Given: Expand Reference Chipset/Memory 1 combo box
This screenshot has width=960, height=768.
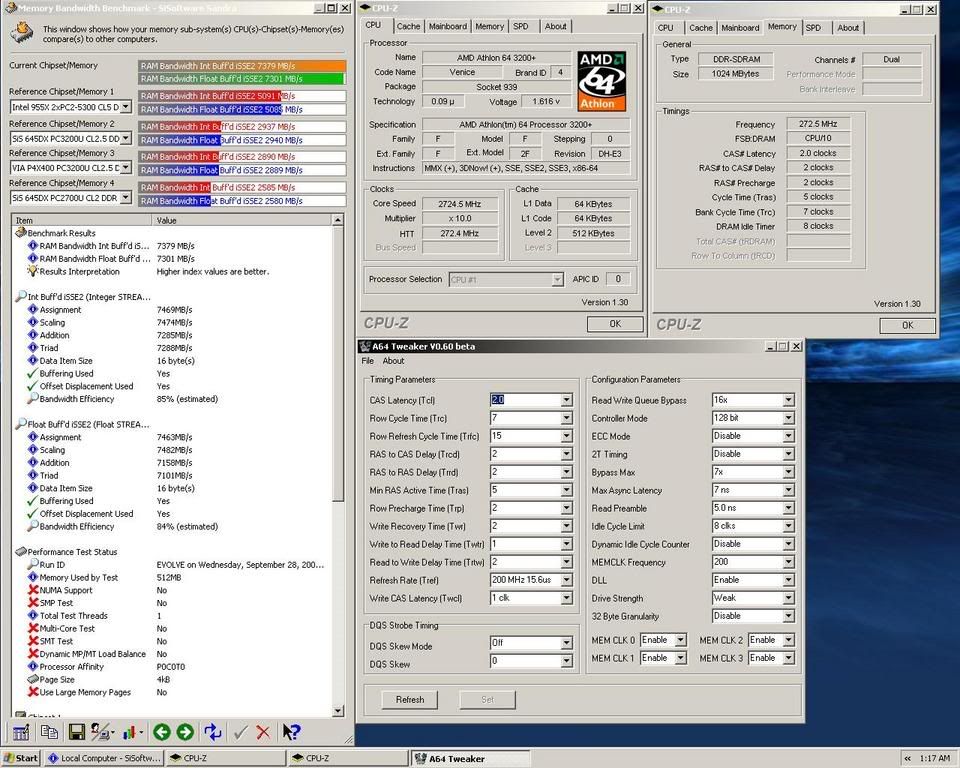Looking at the screenshot, I should click(125, 106).
